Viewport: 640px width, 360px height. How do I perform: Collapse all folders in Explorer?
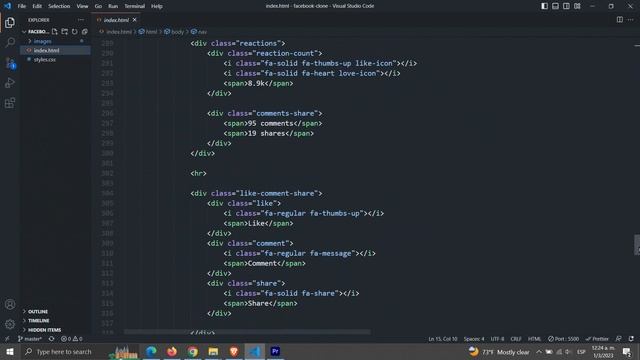click(84, 31)
